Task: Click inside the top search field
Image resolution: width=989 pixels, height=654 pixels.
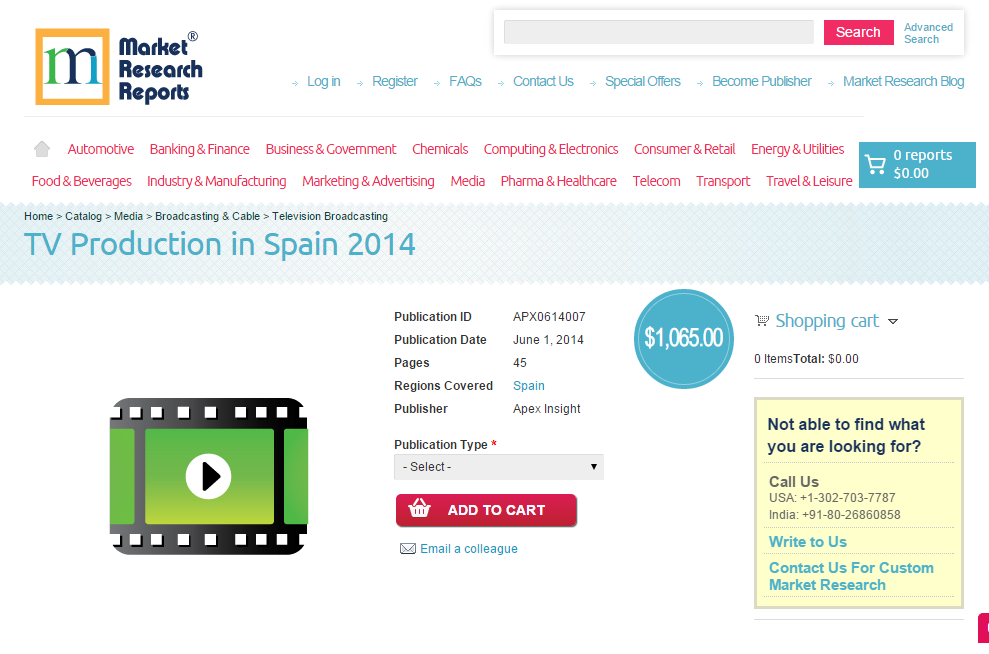Action: pyautogui.click(x=658, y=32)
